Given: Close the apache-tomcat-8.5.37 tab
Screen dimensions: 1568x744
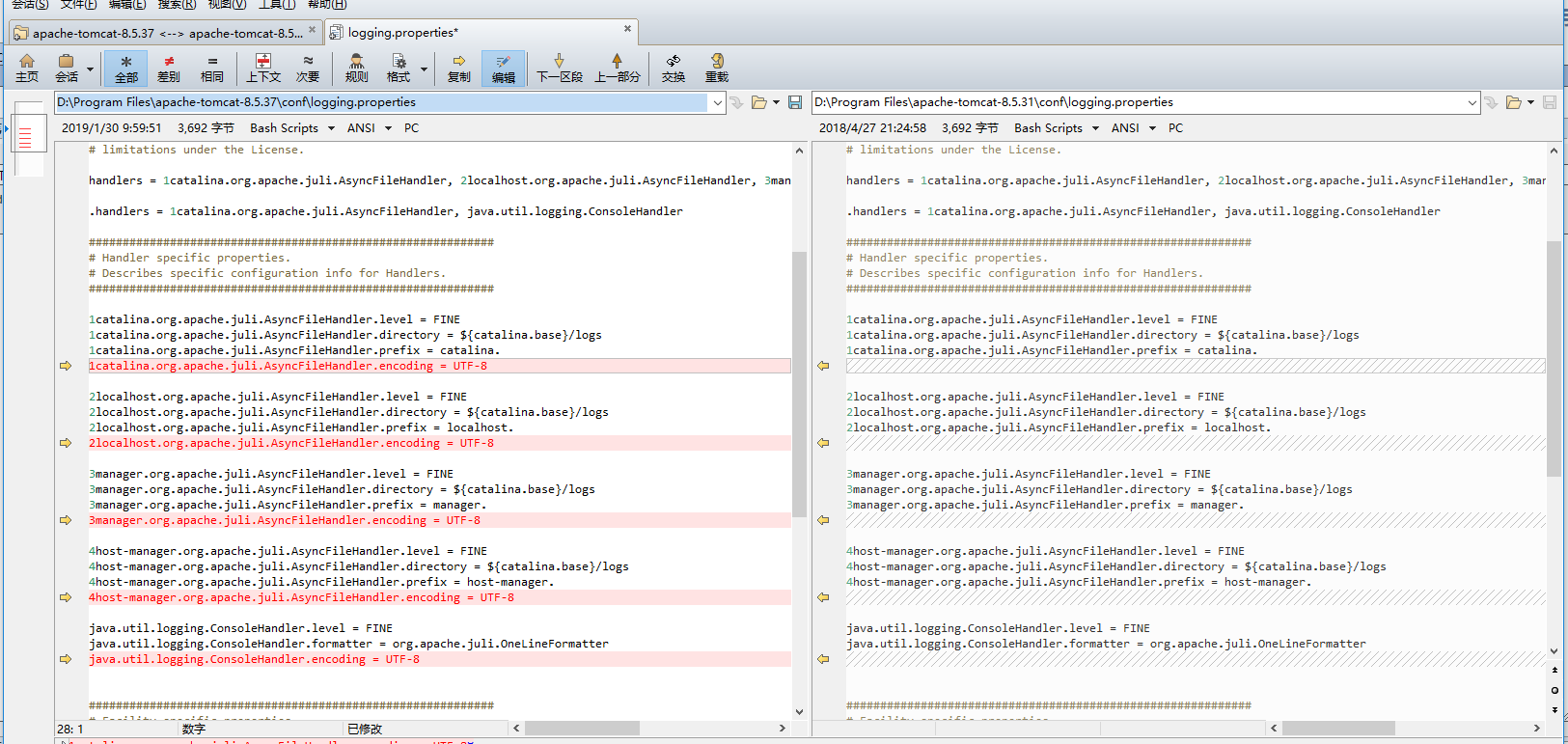Looking at the screenshot, I should tap(312, 30).
